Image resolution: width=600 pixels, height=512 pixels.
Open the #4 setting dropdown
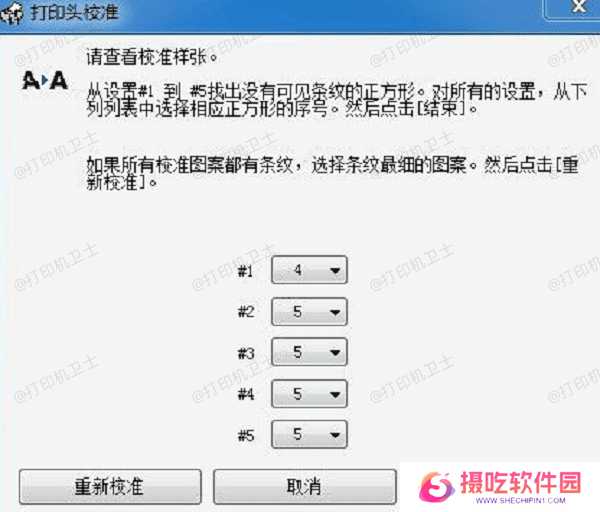point(309,393)
